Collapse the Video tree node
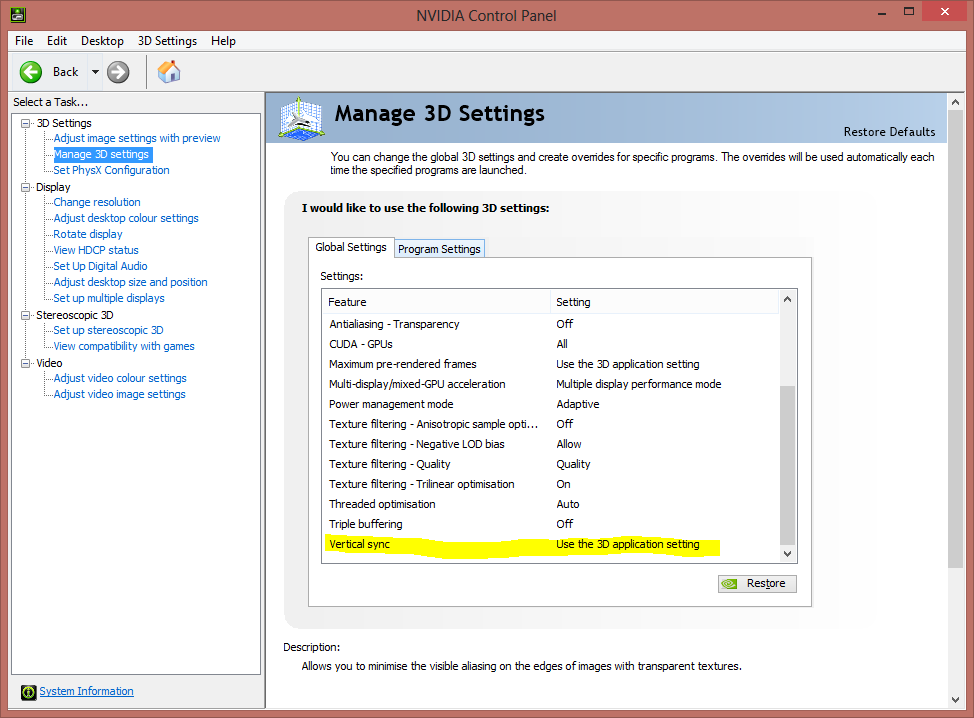The width and height of the screenshot is (974, 718). [25, 363]
